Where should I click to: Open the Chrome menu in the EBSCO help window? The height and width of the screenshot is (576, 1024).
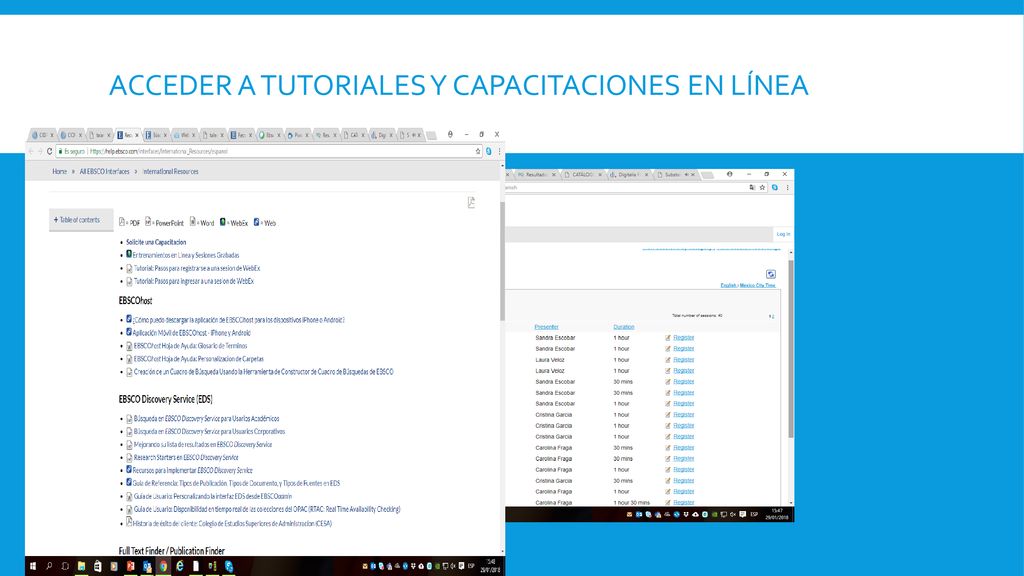coord(500,151)
